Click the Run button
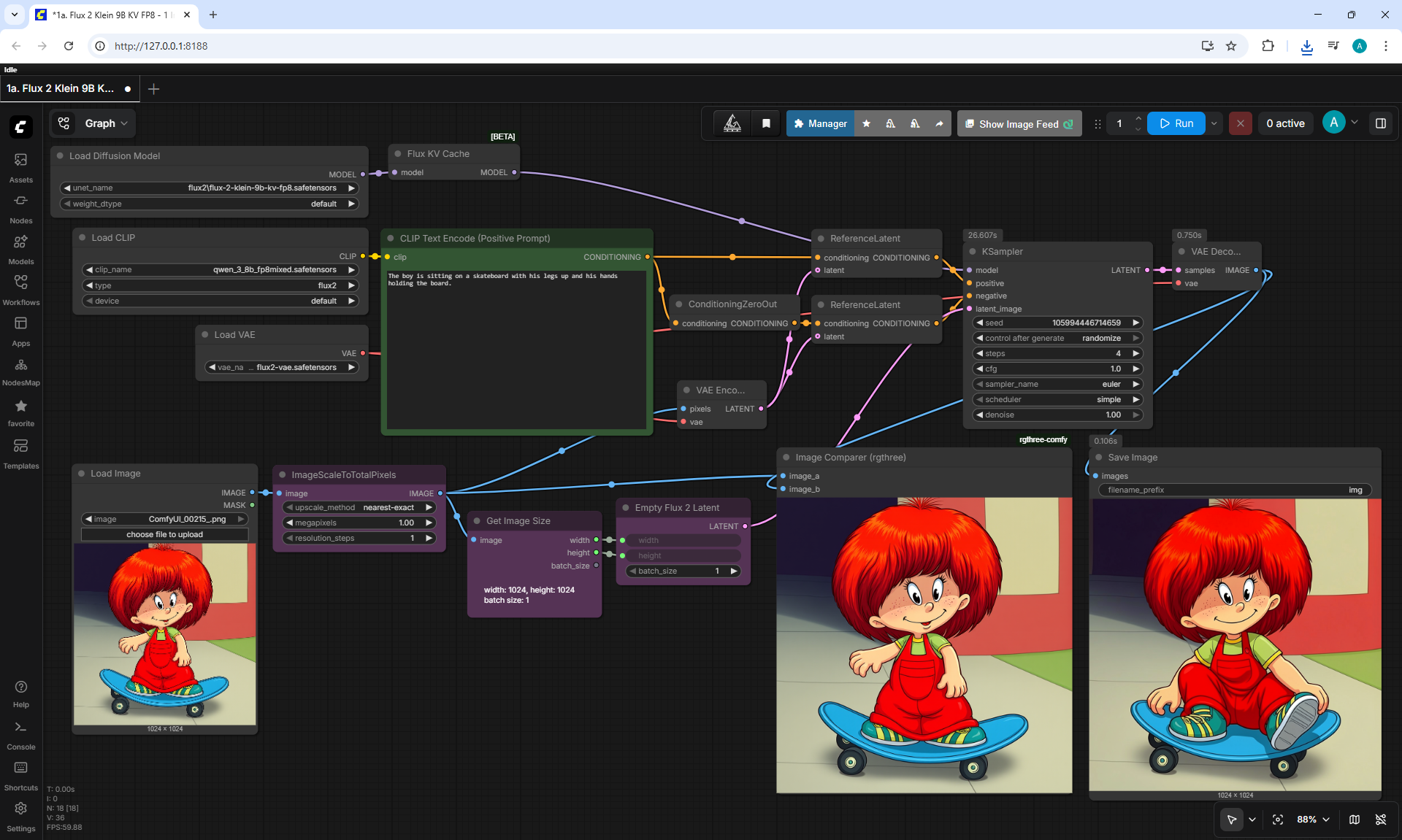Viewport: 1402px width, 840px height. 1176,124
